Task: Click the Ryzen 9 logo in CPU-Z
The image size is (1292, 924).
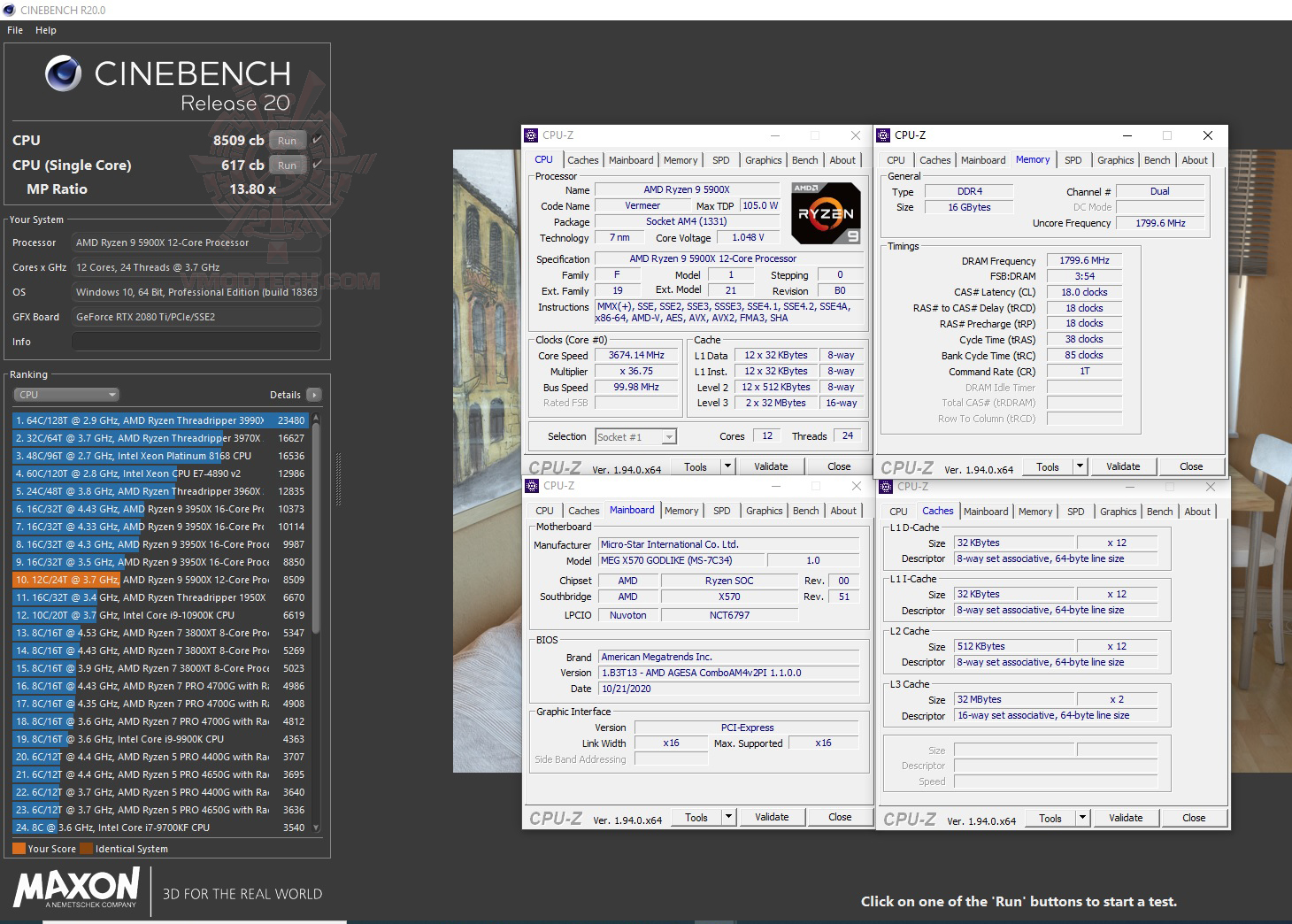Action: tap(826, 213)
